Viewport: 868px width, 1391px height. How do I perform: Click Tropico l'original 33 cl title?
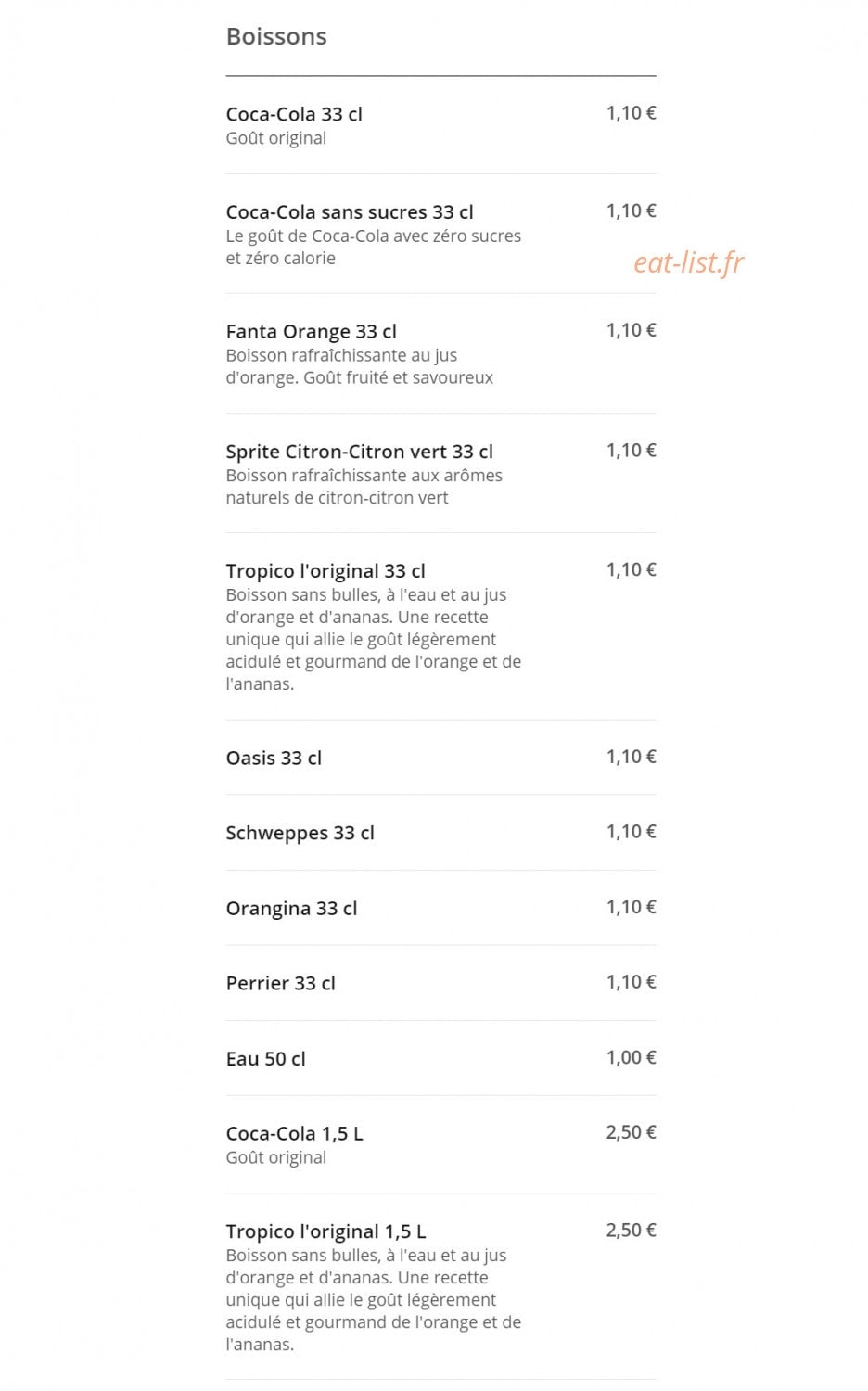tap(325, 571)
